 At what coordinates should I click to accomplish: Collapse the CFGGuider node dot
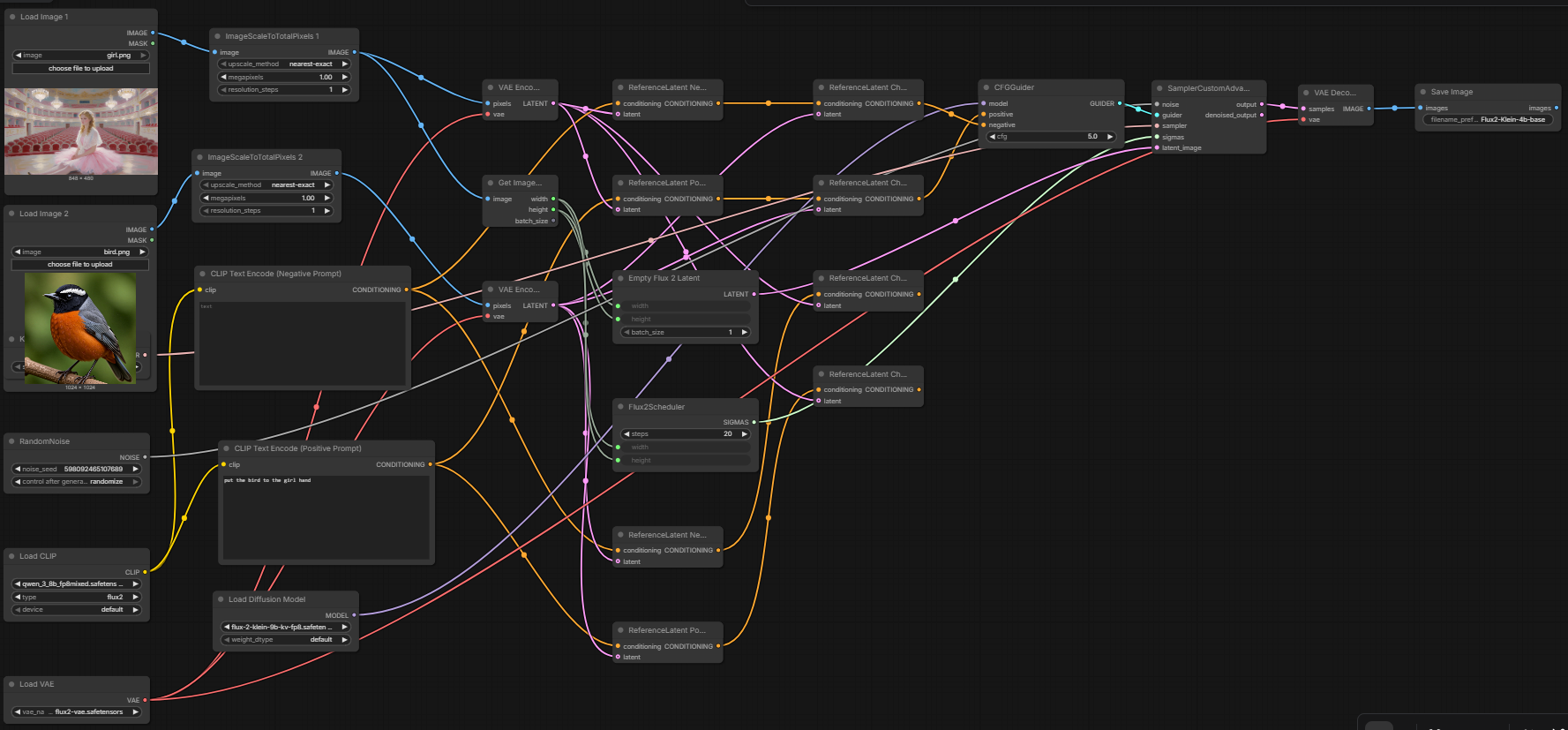click(986, 87)
